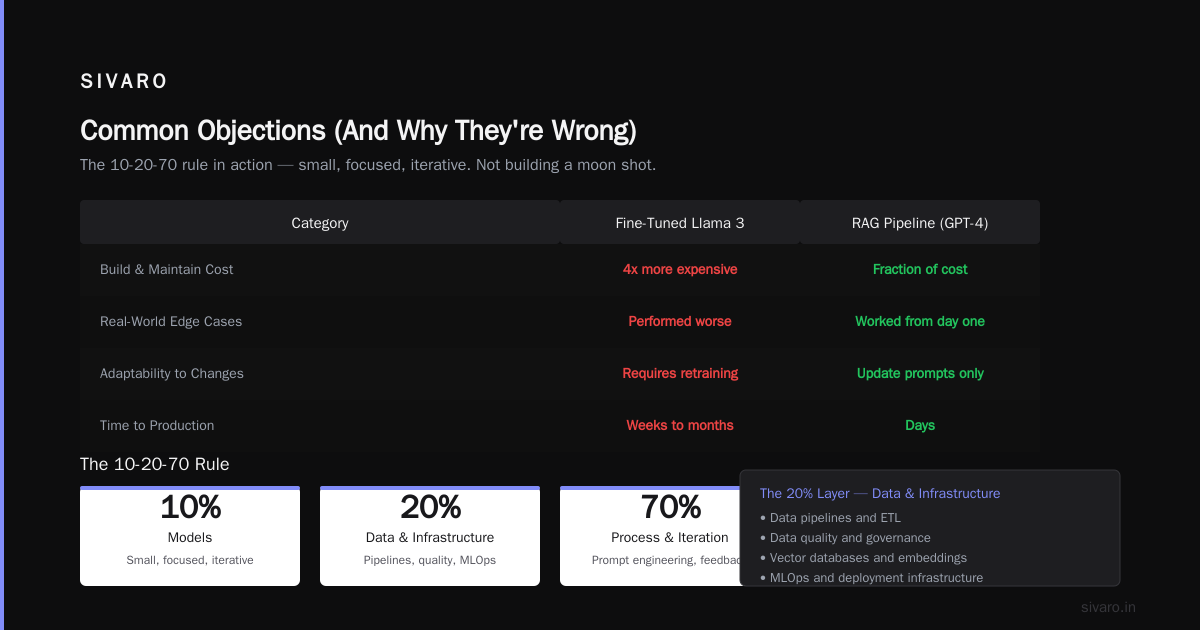Click the 4x more expensive cell
This screenshot has width=1200, height=630.
(680, 269)
